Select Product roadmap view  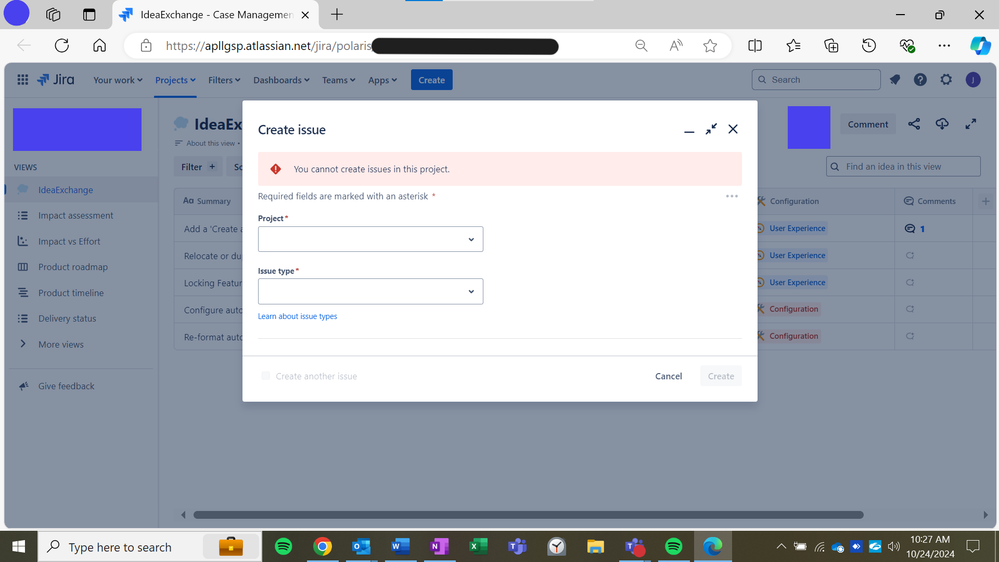point(73,267)
